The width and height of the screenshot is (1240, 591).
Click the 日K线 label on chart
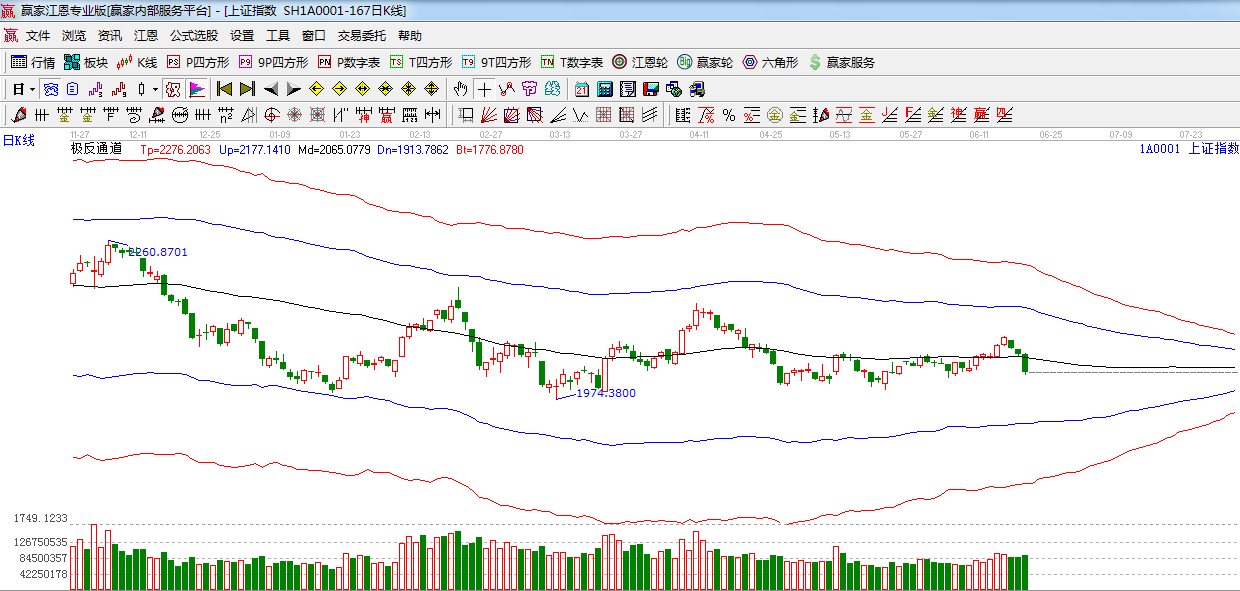[x=18, y=140]
